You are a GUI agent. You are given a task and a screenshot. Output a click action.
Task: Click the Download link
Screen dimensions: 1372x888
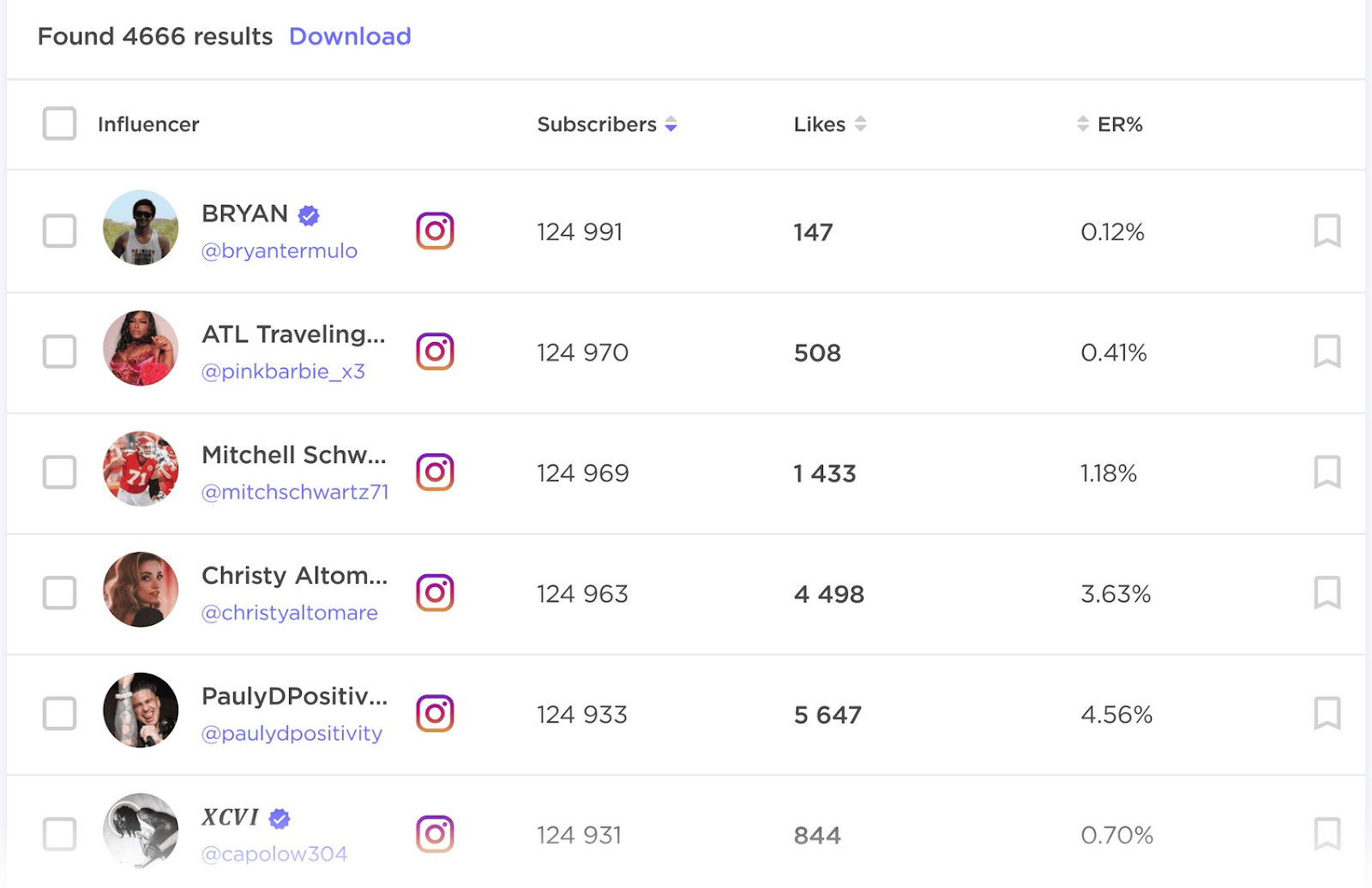350,36
